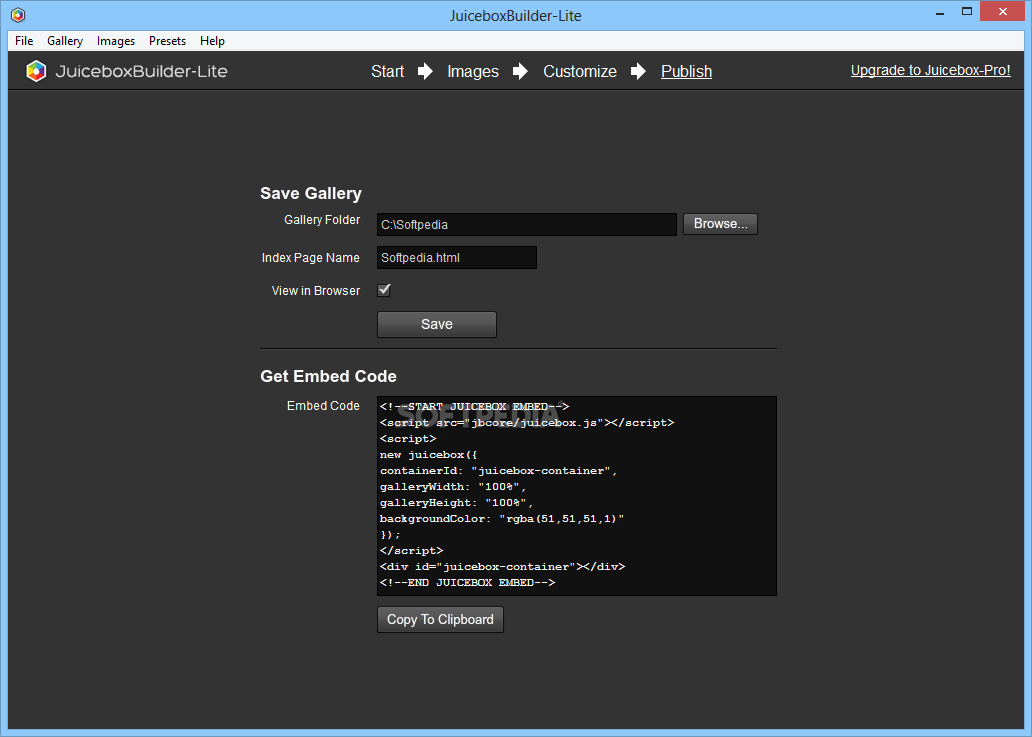Uncheck the View in Browser checkbox
Screen dimensions: 1032x737
tap(384, 290)
